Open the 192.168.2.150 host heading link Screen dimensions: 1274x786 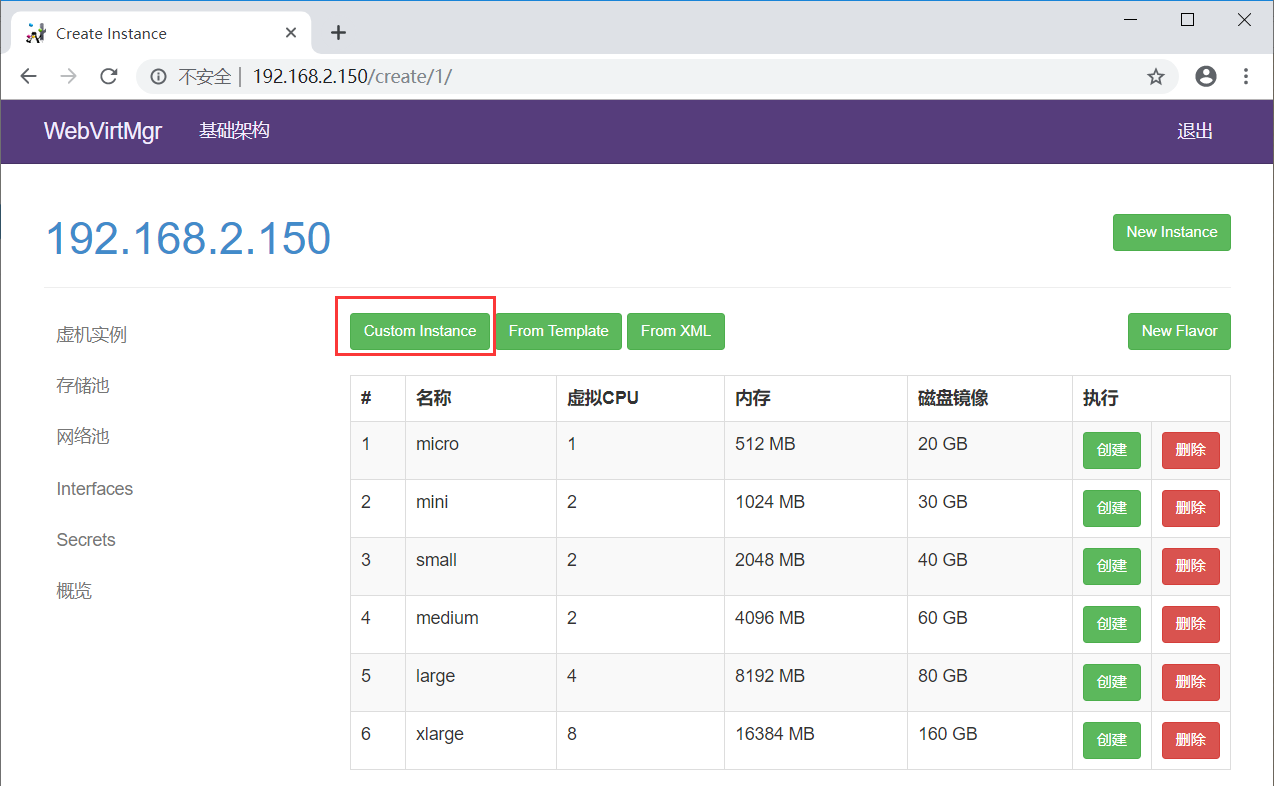pos(188,239)
